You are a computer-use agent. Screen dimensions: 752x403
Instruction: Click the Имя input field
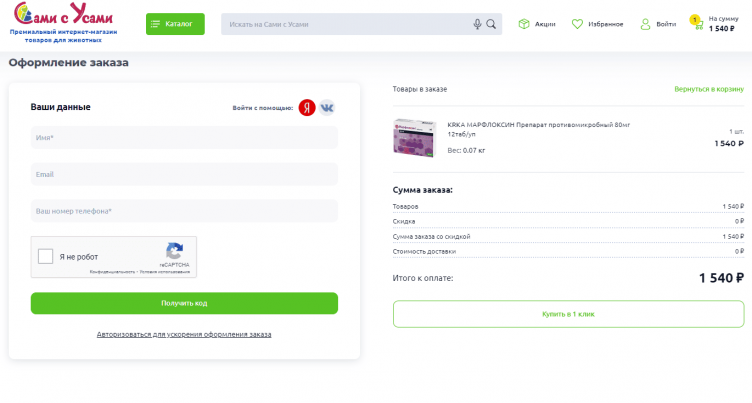coord(184,137)
